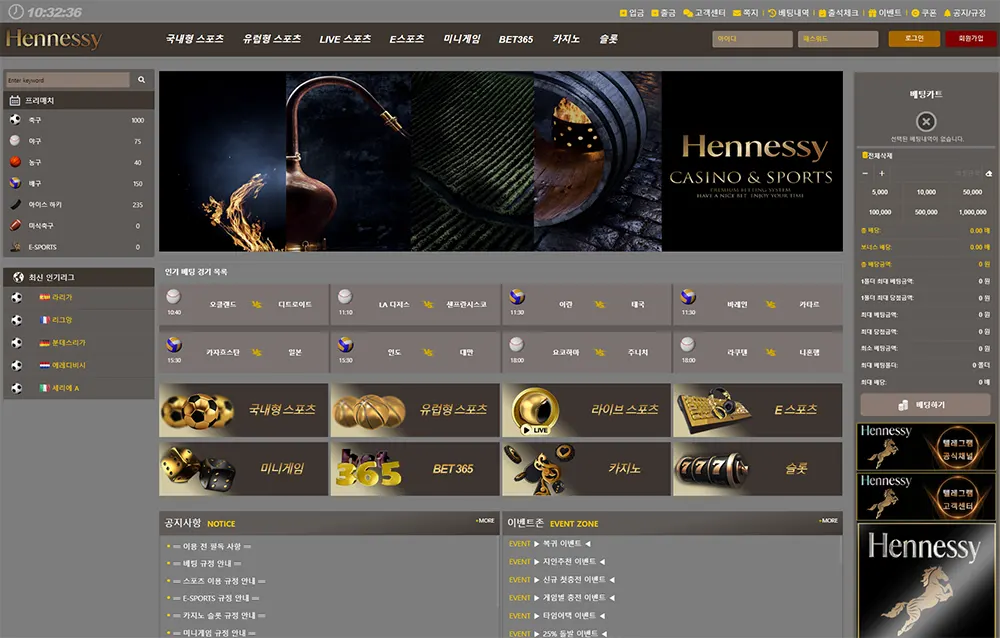This screenshot has height=638, width=1000.
Task: Add 50,000 to bet amount
Action: (x=972, y=192)
